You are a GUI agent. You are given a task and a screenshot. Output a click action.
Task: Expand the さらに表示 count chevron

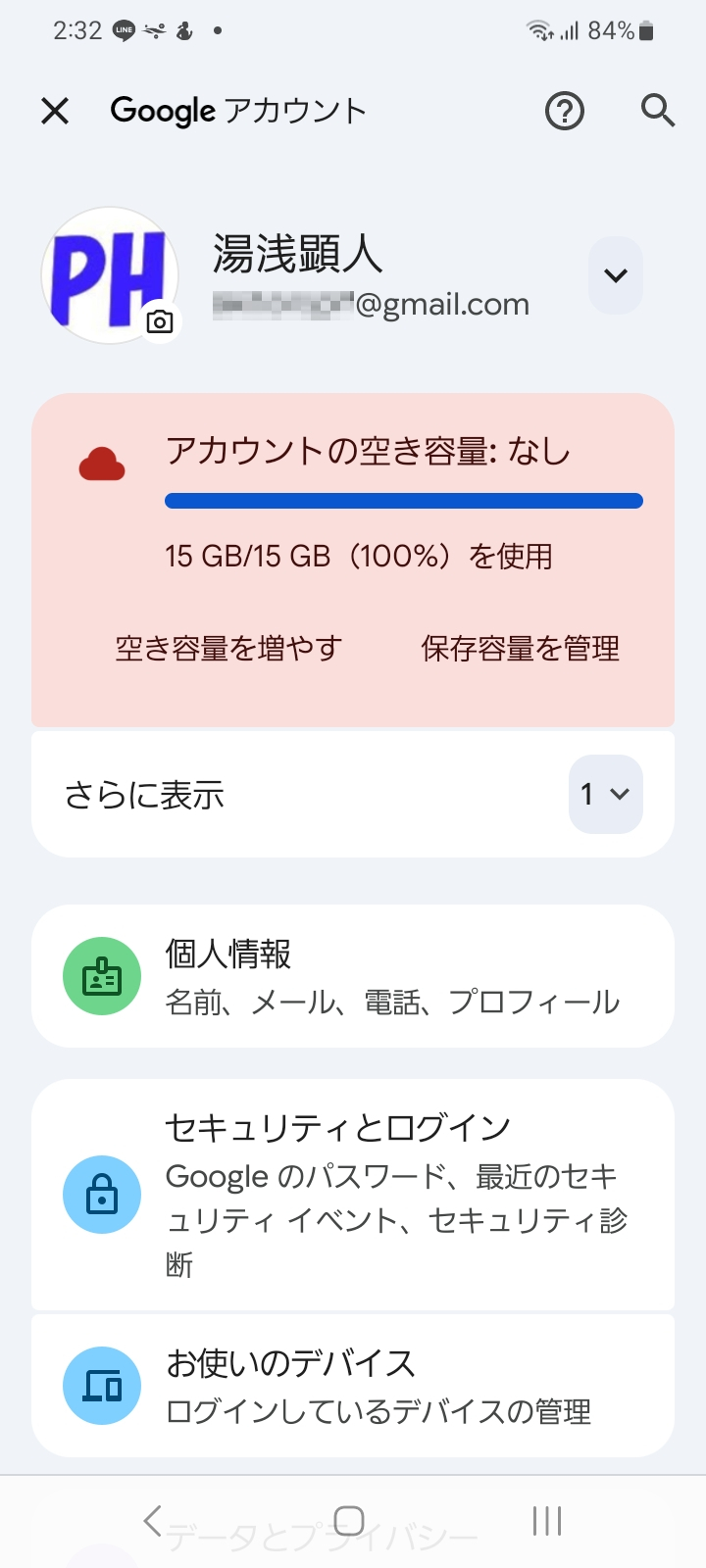click(605, 794)
